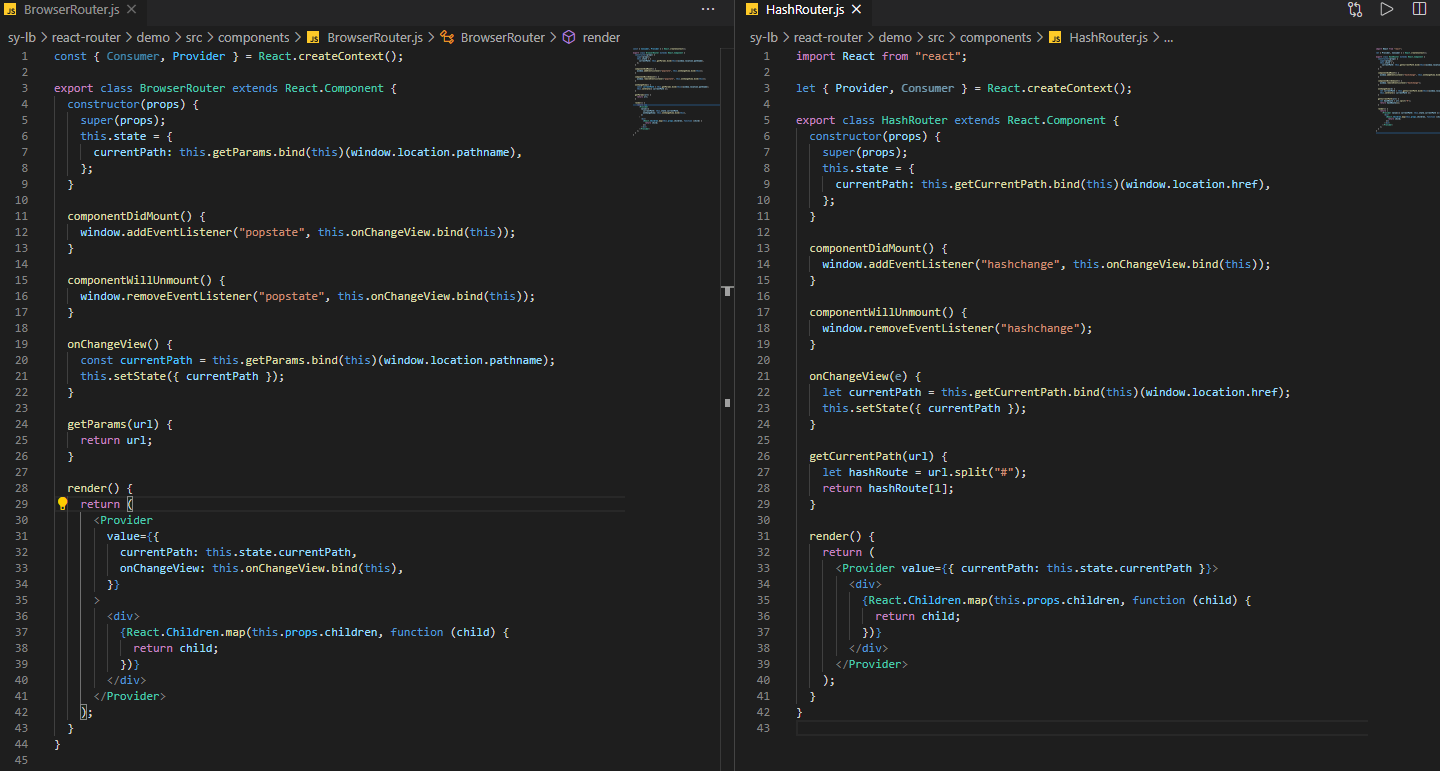Image resolution: width=1440 pixels, height=771 pixels.
Task: Click line number 1 in HashRouter.js
Action: [x=767, y=56]
